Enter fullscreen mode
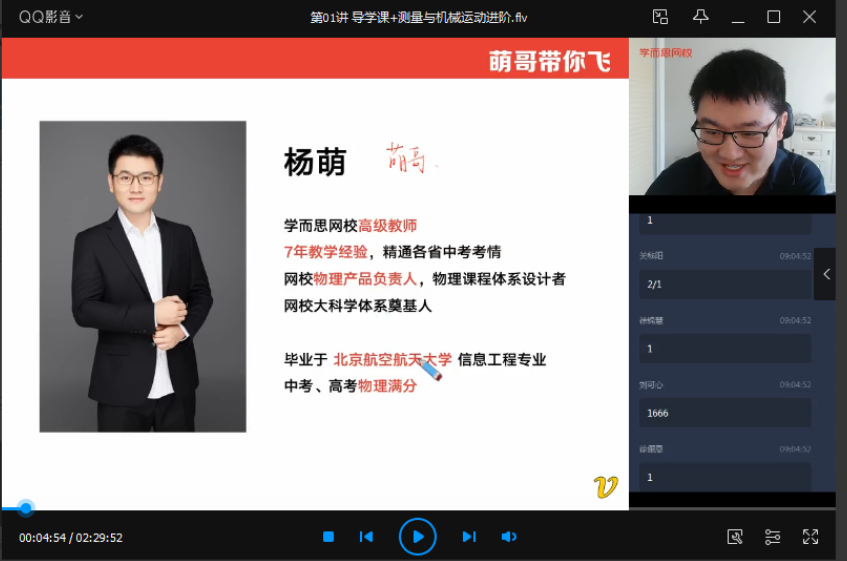Image resolution: width=847 pixels, height=561 pixels. click(x=810, y=537)
